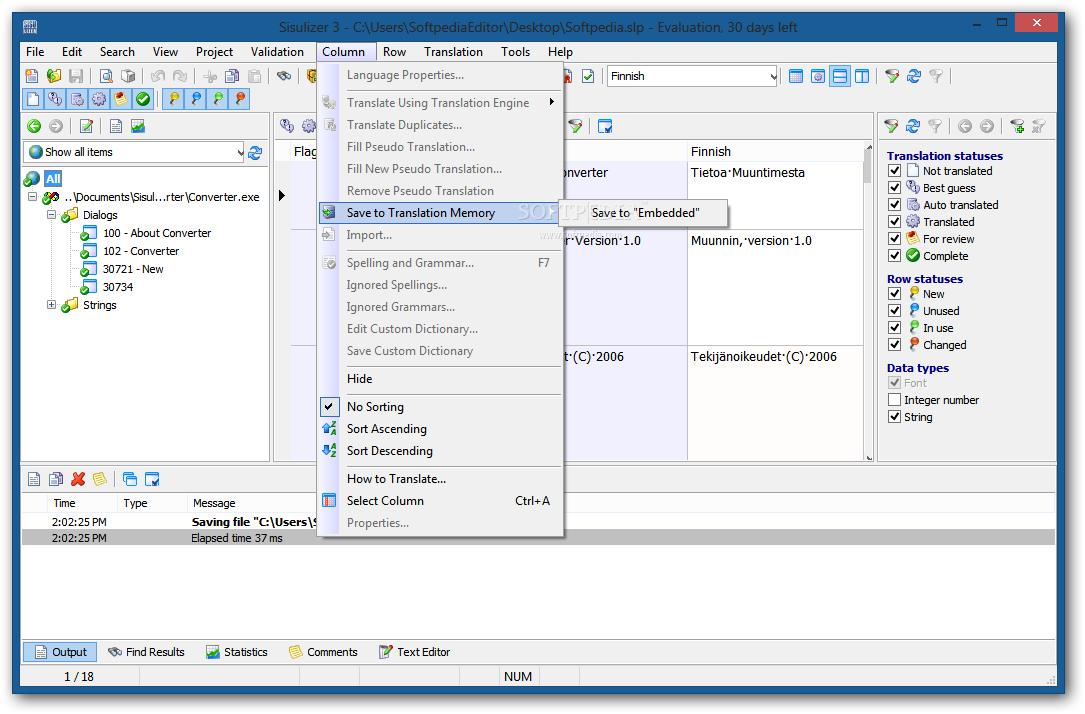This screenshot has height=714, width=1085.
Task: Toggle Complete green check filter toolbar icon
Action: coord(143,99)
